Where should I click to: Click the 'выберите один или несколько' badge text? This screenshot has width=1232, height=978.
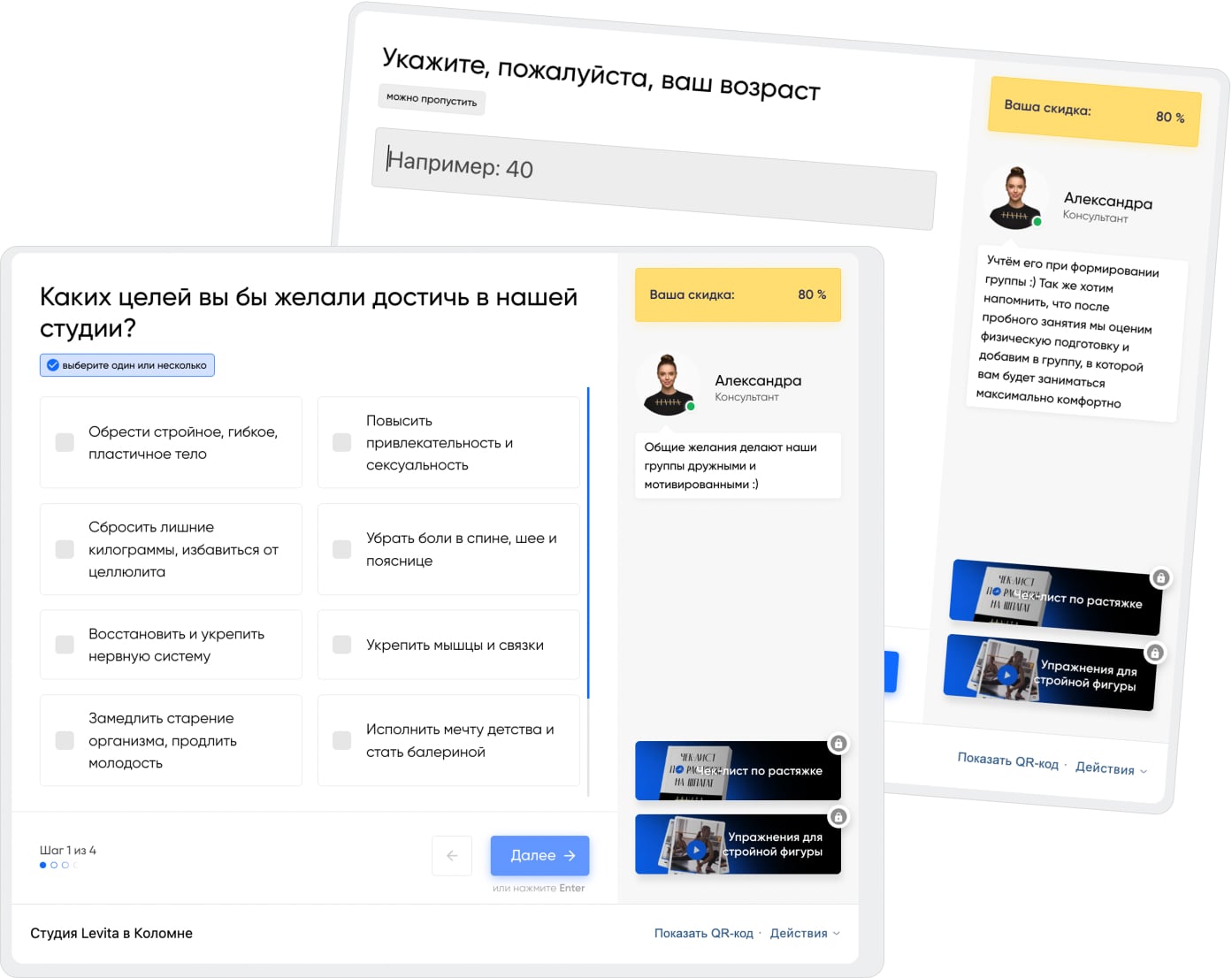click(x=134, y=365)
